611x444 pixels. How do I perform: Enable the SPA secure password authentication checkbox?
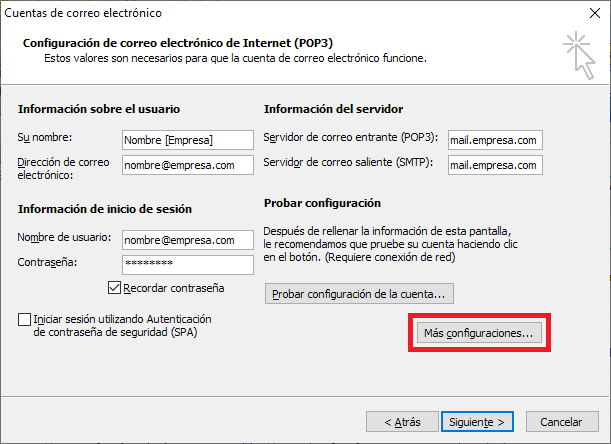point(25,319)
